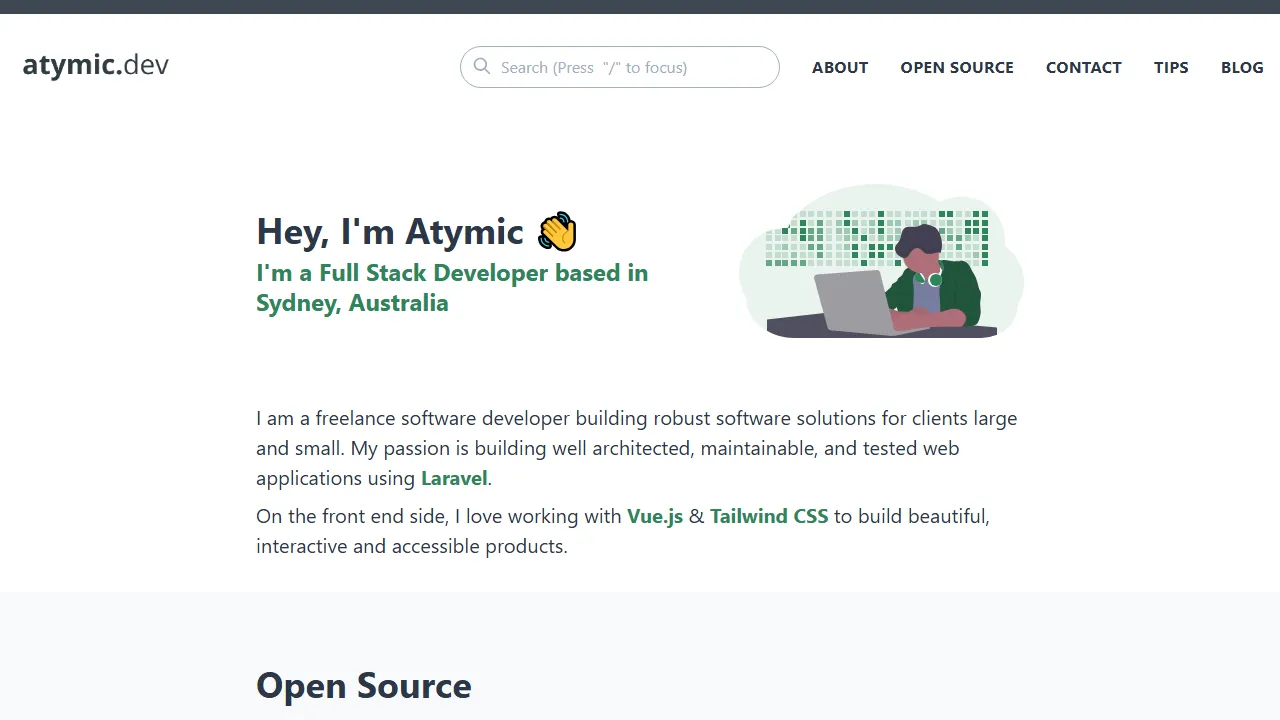Open the Tailwind CSS link

[769, 516]
